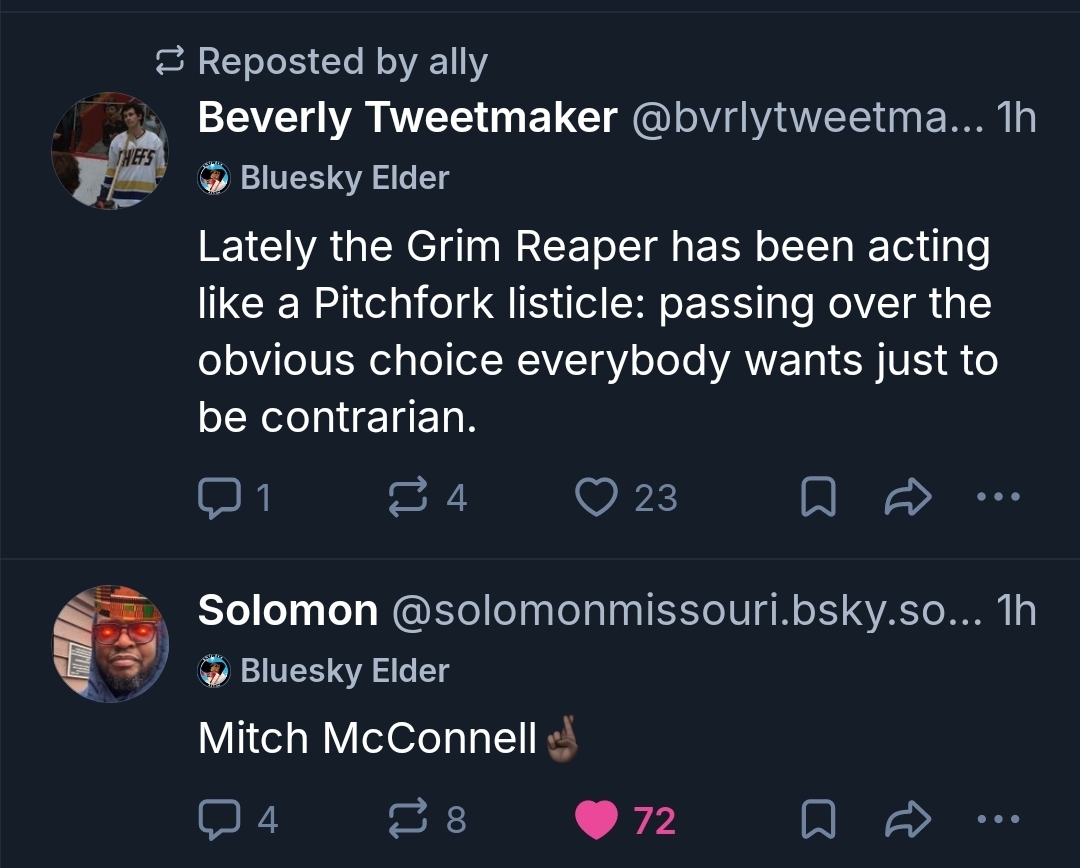Bookmark Beverly Tweetmaker's post
Image resolution: width=1080 pixels, height=868 pixels.
[x=818, y=498]
